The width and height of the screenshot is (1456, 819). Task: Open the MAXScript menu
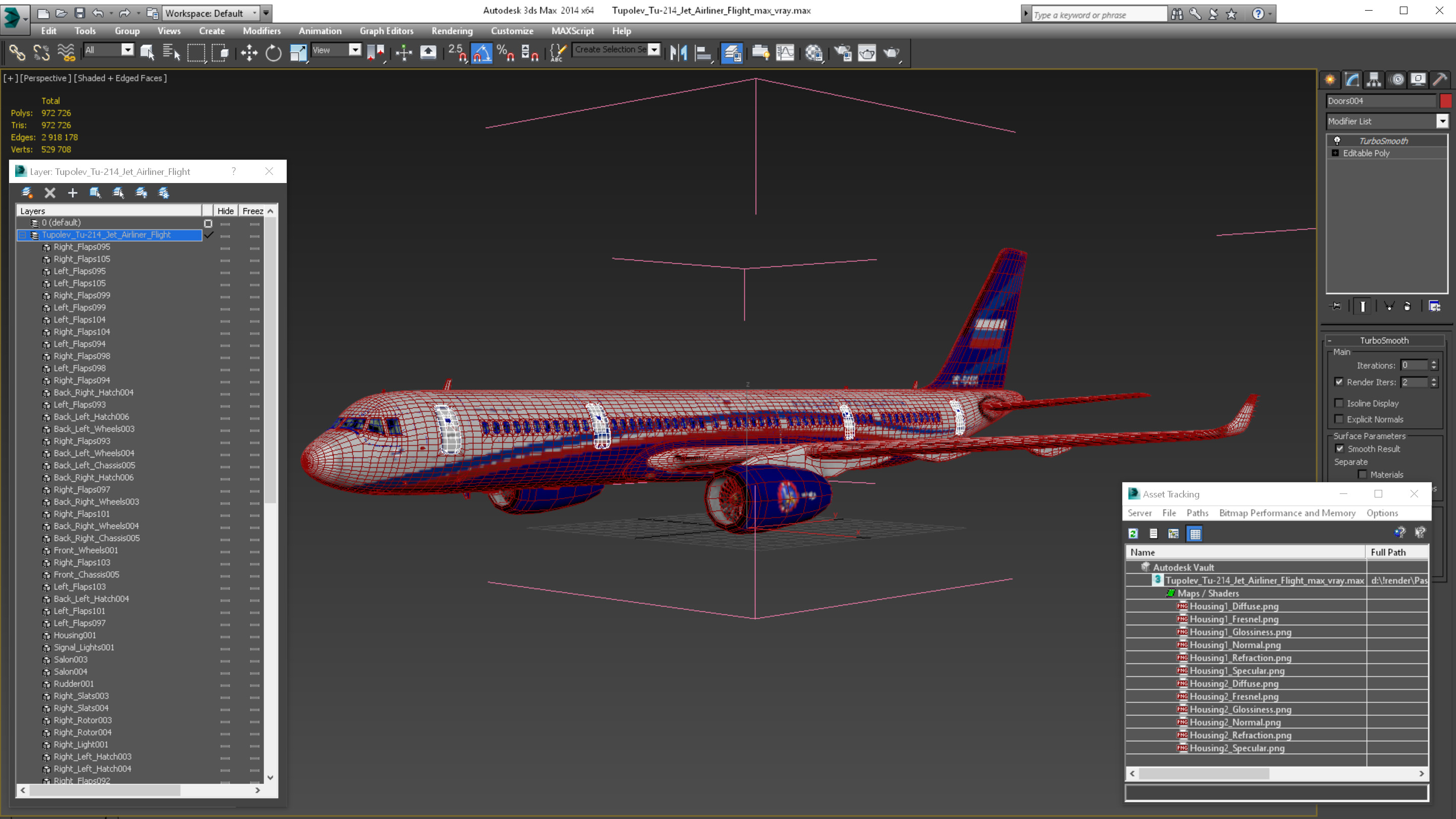pyautogui.click(x=573, y=30)
